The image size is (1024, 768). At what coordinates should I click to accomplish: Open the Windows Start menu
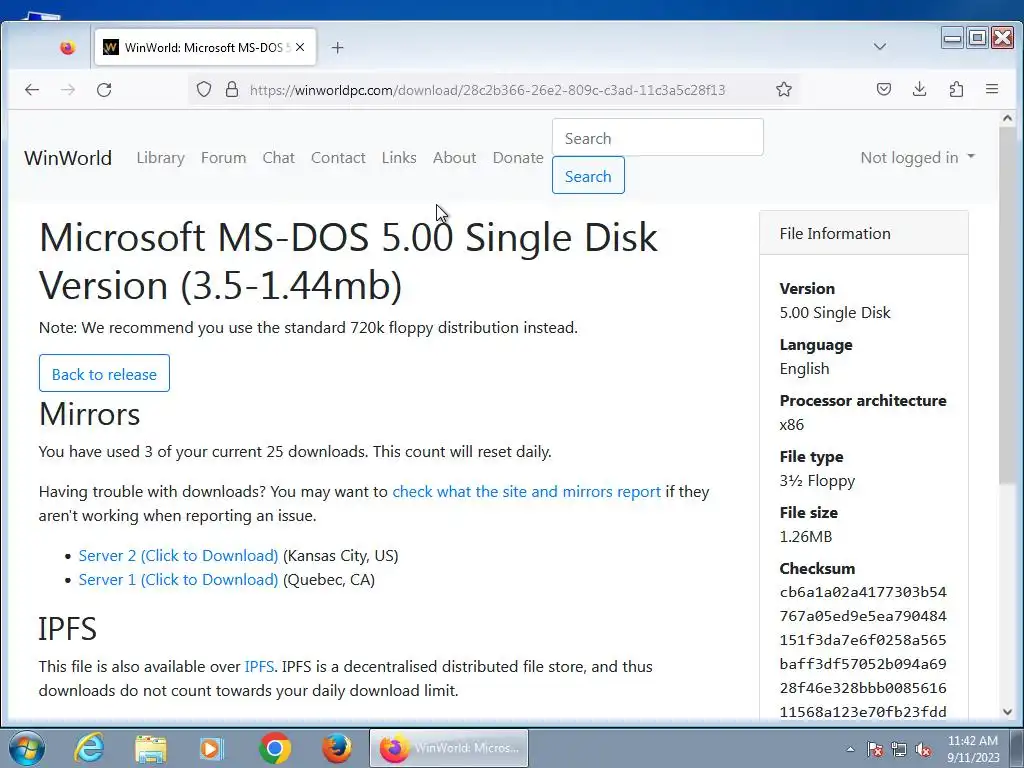26,748
